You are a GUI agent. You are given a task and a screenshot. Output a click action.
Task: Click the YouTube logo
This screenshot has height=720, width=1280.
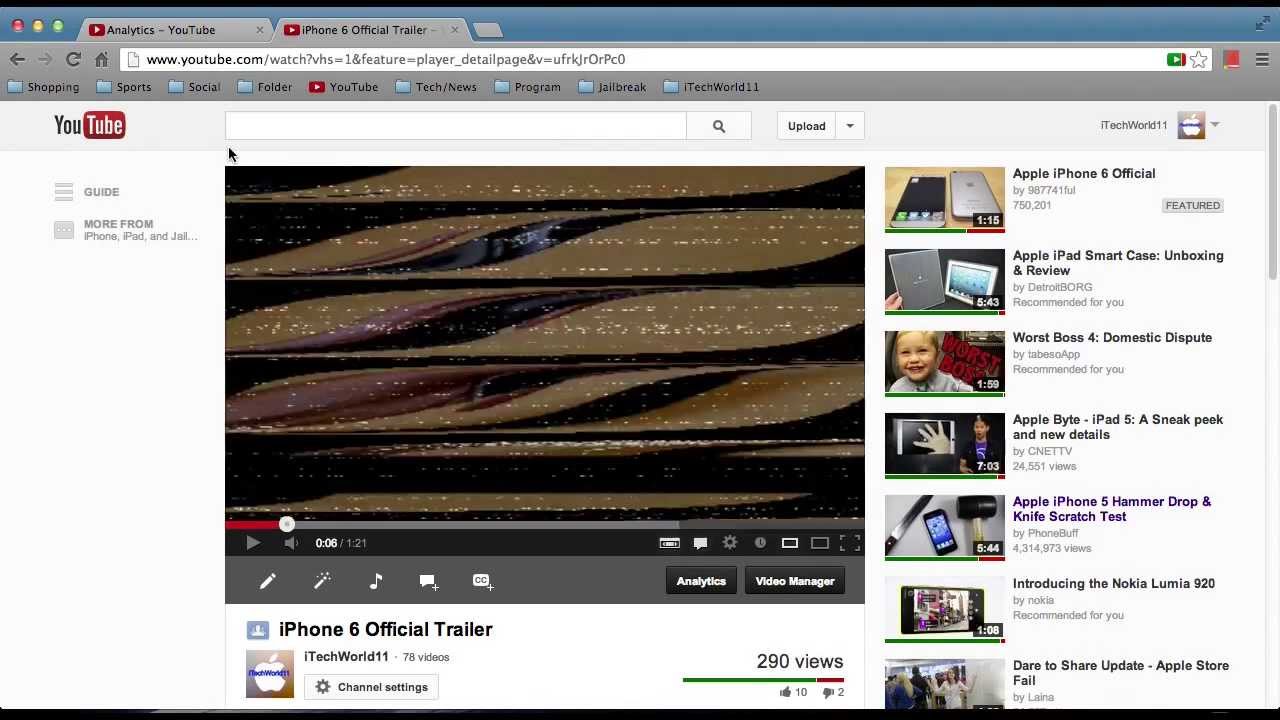click(90, 125)
